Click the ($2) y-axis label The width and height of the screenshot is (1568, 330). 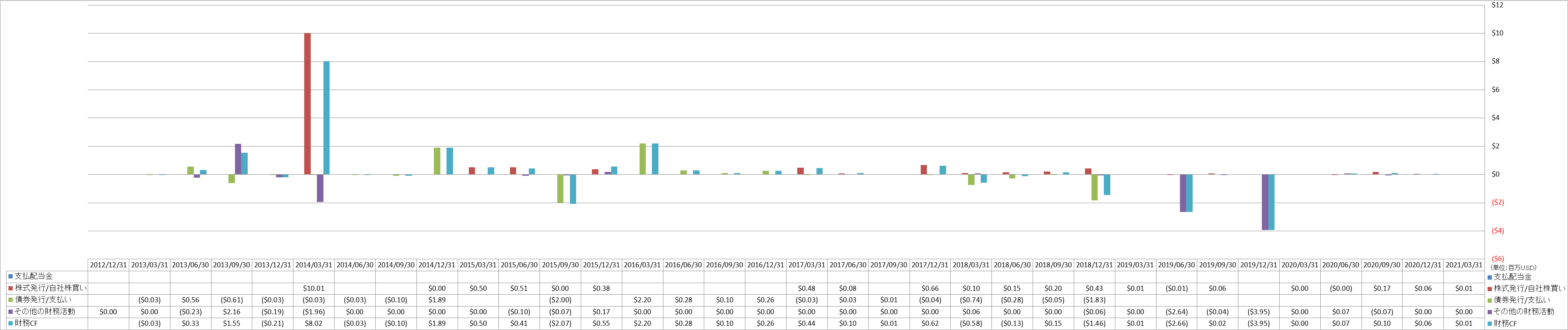click(1497, 203)
